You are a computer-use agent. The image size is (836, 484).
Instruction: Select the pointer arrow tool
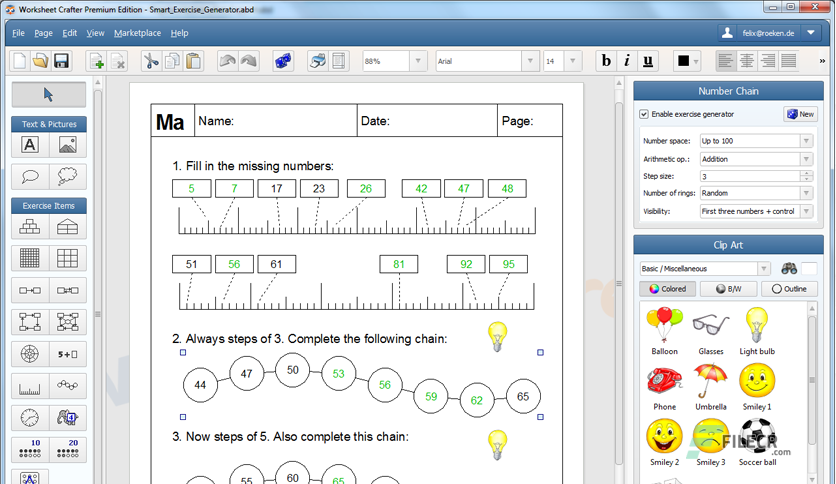49,95
